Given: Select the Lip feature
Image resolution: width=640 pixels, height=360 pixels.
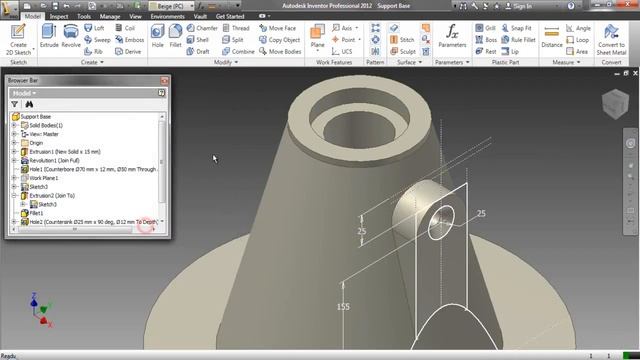Looking at the screenshot, I should point(510,52).
